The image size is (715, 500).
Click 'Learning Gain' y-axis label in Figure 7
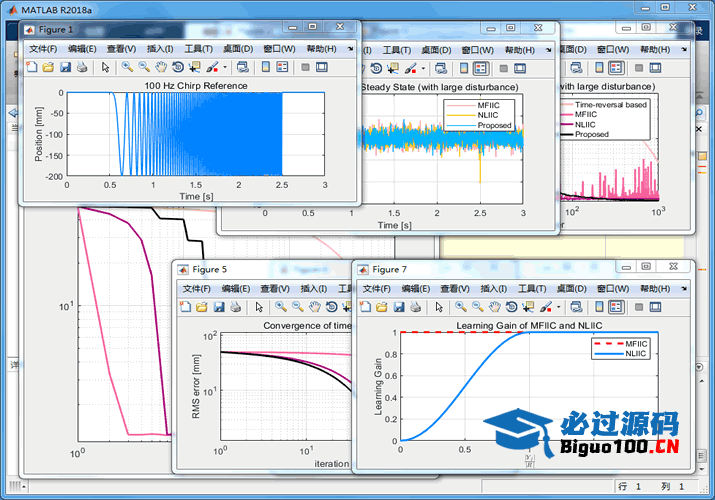point(378,387)
